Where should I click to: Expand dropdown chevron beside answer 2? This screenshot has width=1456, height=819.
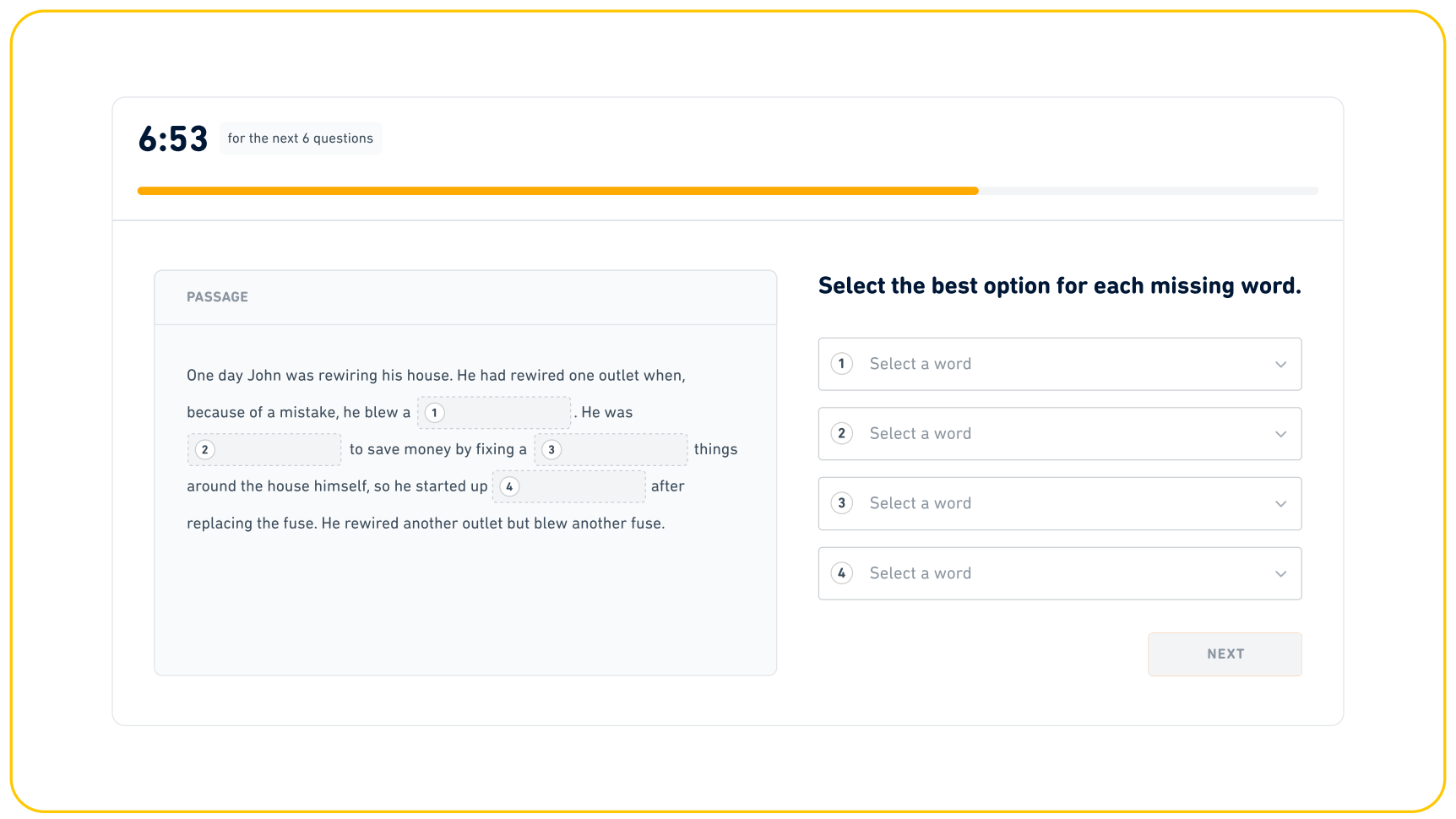[1280, 434]
